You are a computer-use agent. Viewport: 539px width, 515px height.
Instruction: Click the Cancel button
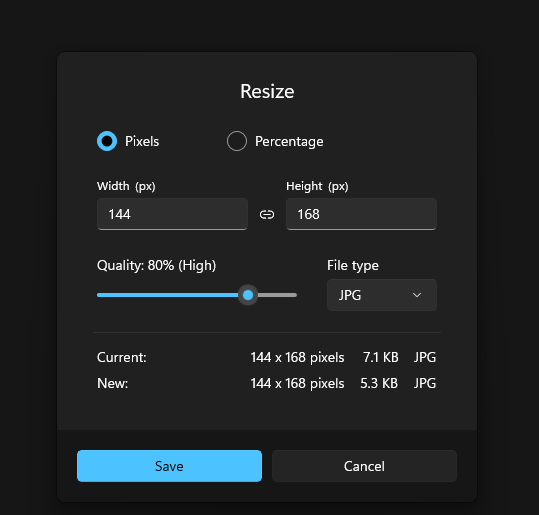click(364, 466)
